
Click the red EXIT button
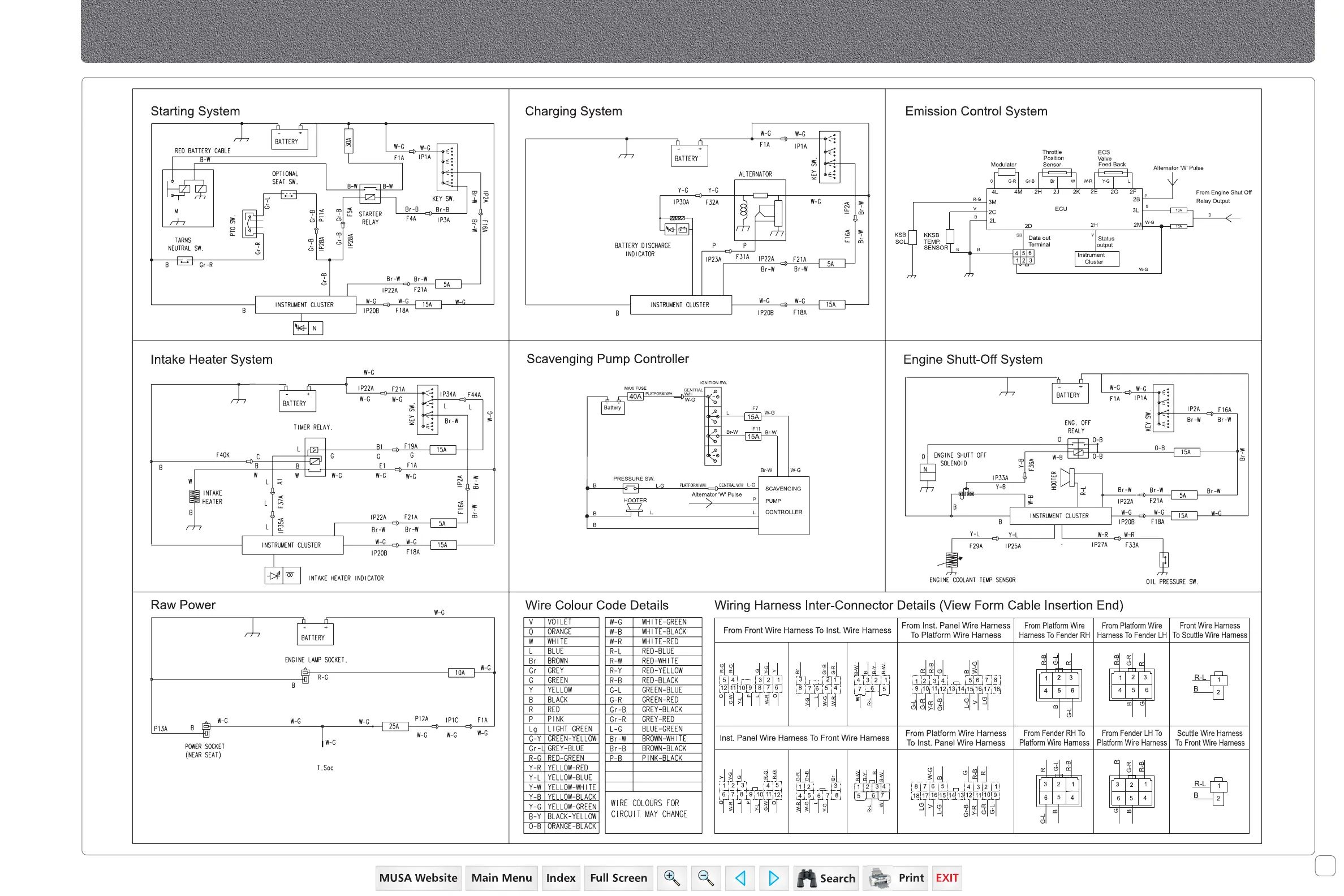click(947, 878)
